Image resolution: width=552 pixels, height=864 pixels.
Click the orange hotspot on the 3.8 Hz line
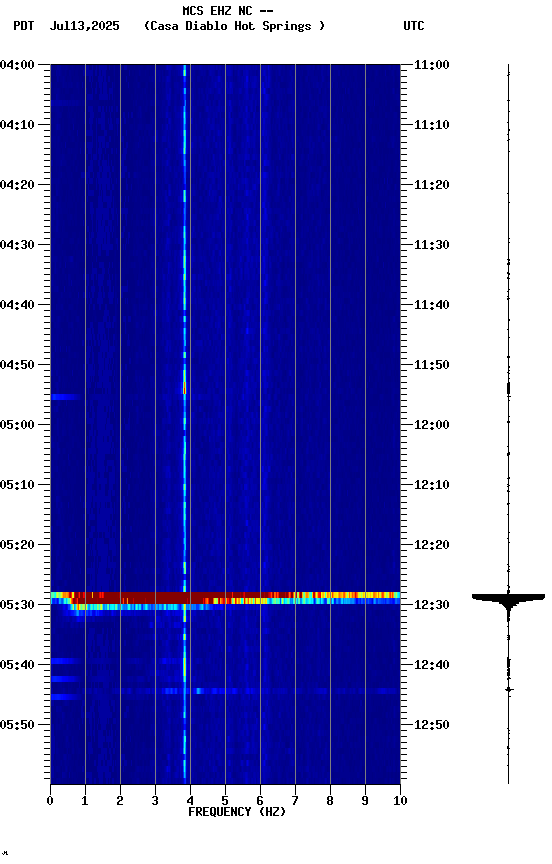coord(185,388)
